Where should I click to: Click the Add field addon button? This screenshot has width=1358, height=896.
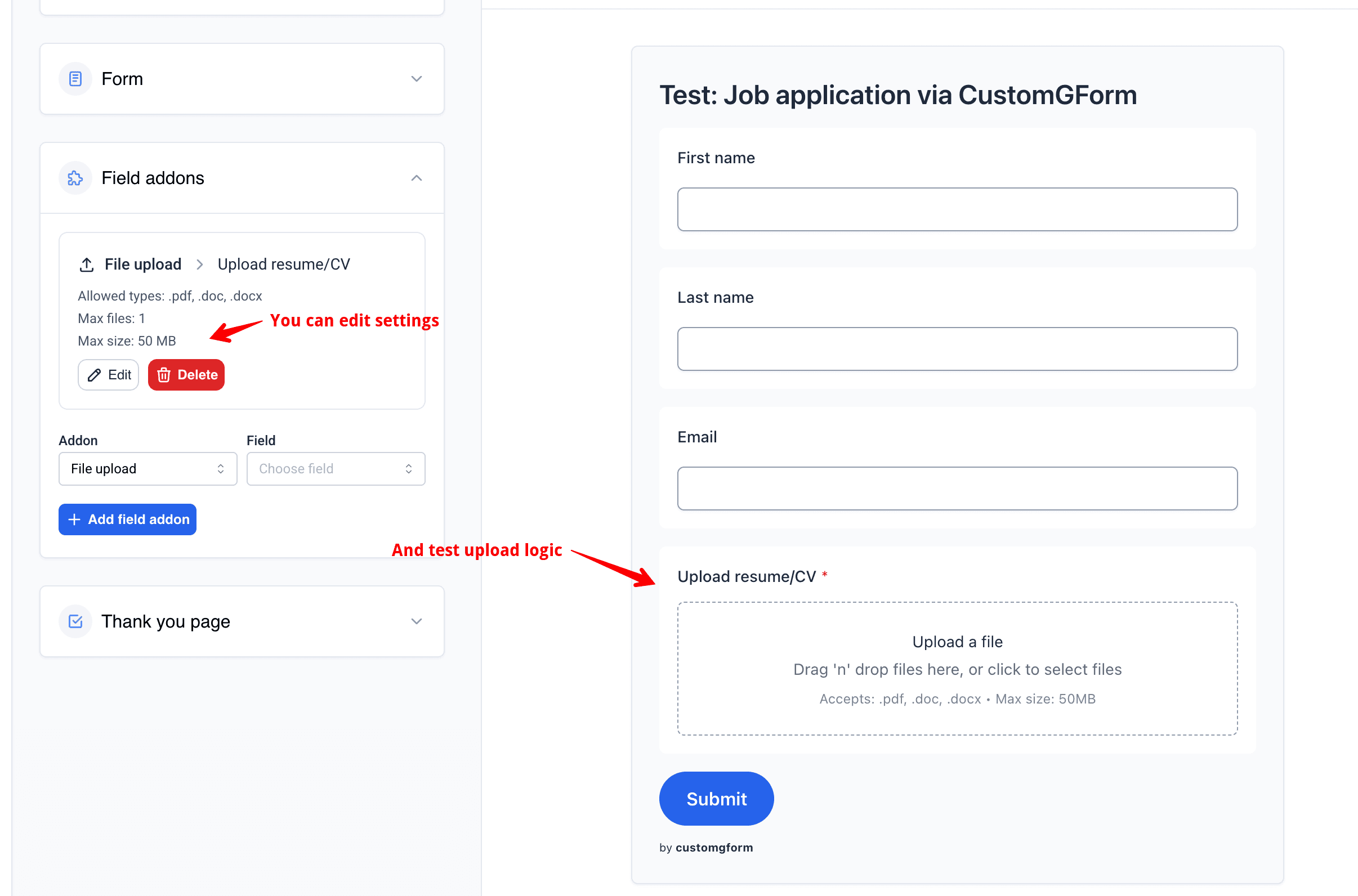point(127,519)
